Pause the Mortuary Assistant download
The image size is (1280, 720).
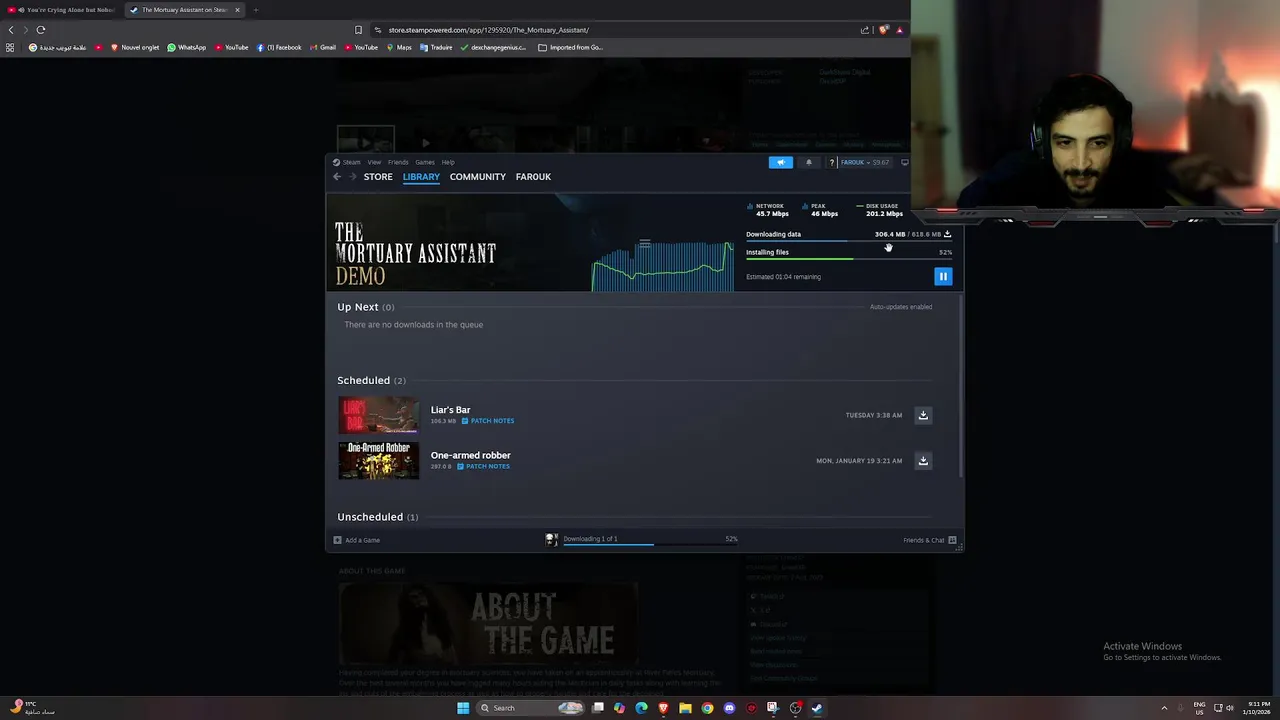tap(943, 276)
